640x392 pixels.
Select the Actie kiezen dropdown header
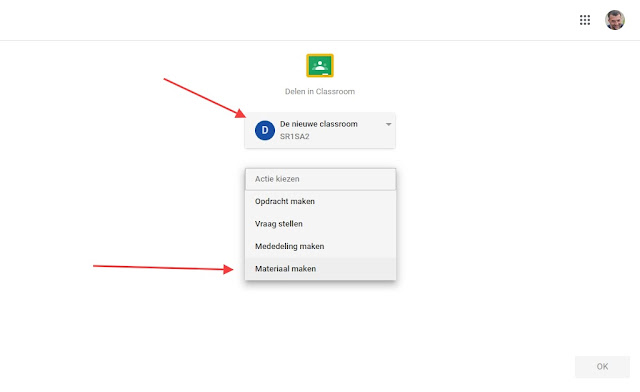(x=320, y=179)
